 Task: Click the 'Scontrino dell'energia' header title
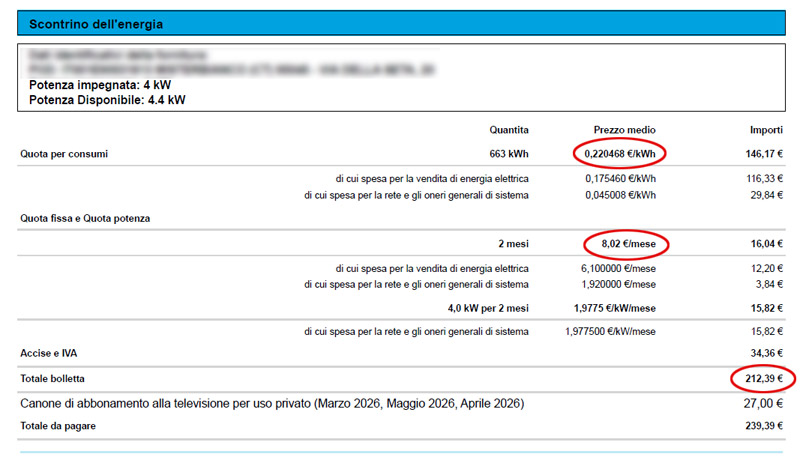pos(96,24)
